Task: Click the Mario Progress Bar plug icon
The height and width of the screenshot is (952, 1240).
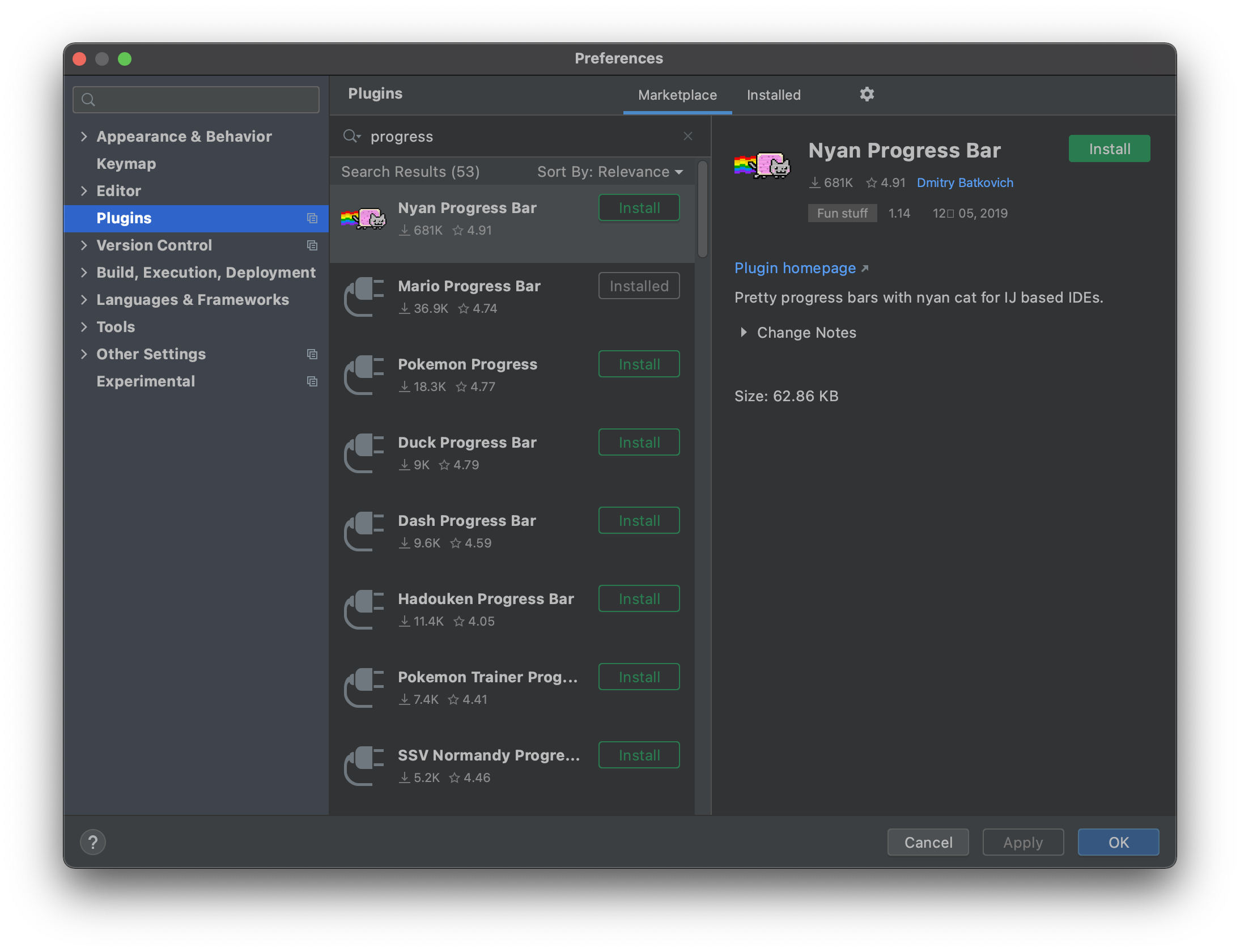Action: pyautogui.click(x=363, y=297)
